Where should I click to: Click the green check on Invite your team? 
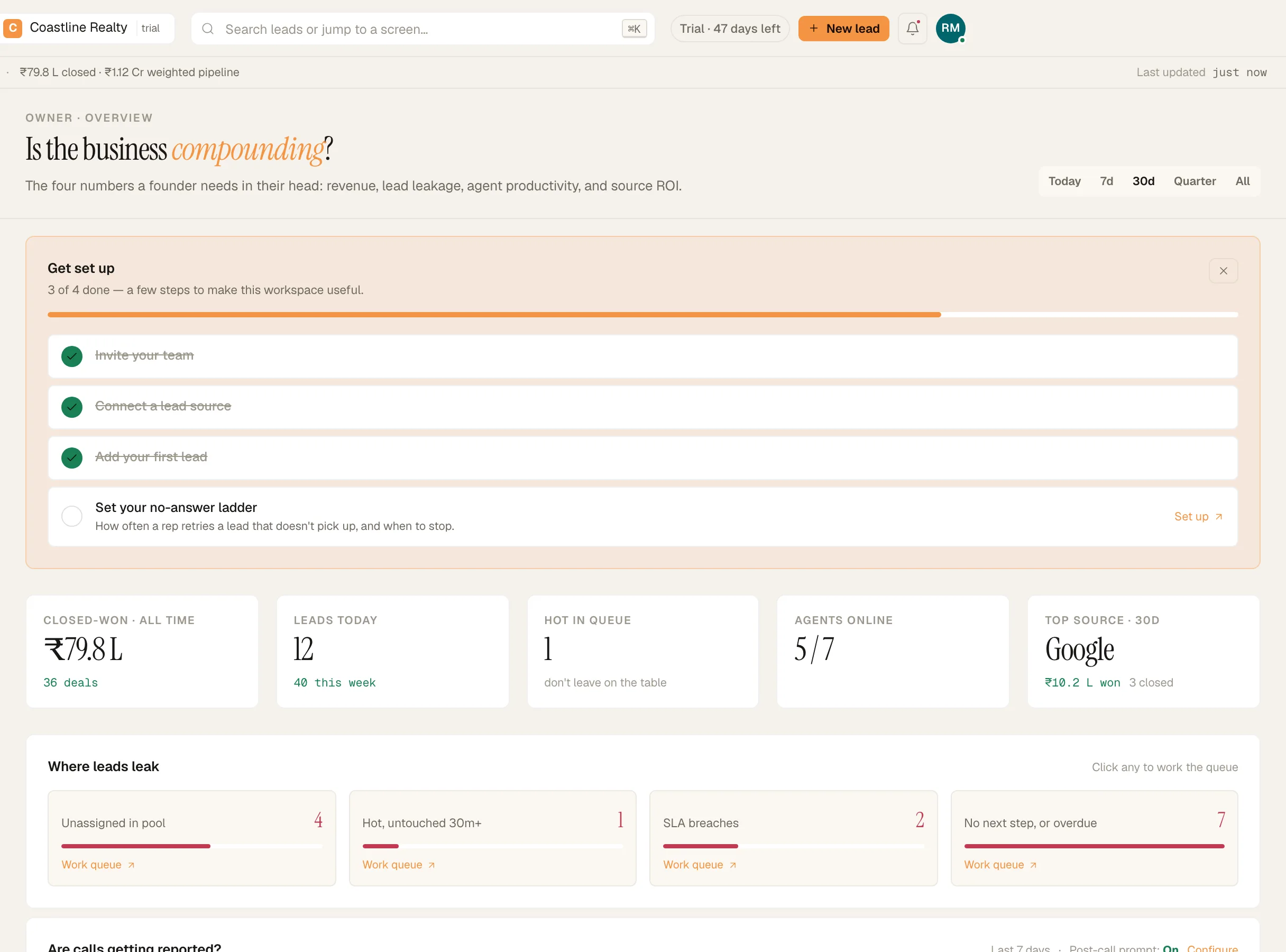tap(72, 356)
